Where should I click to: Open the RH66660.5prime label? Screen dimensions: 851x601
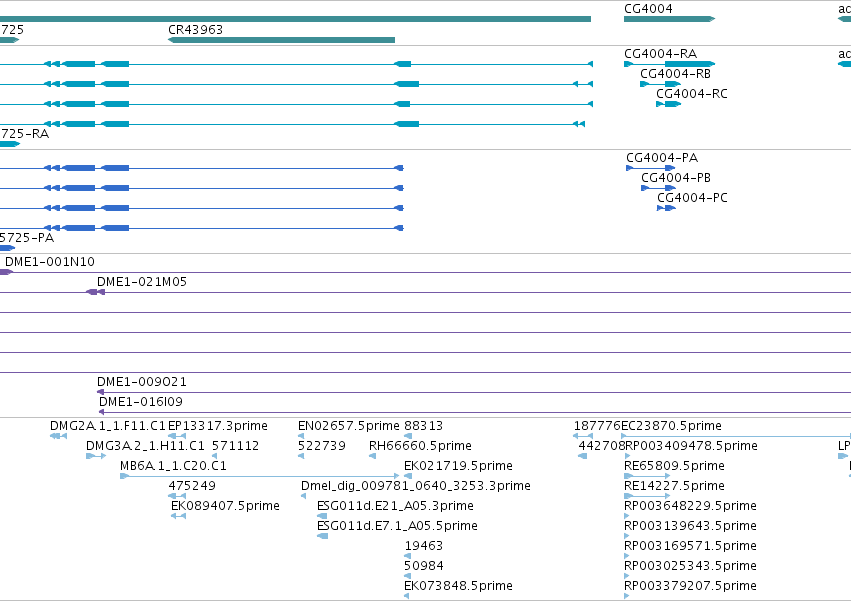[x=420, y=446]
